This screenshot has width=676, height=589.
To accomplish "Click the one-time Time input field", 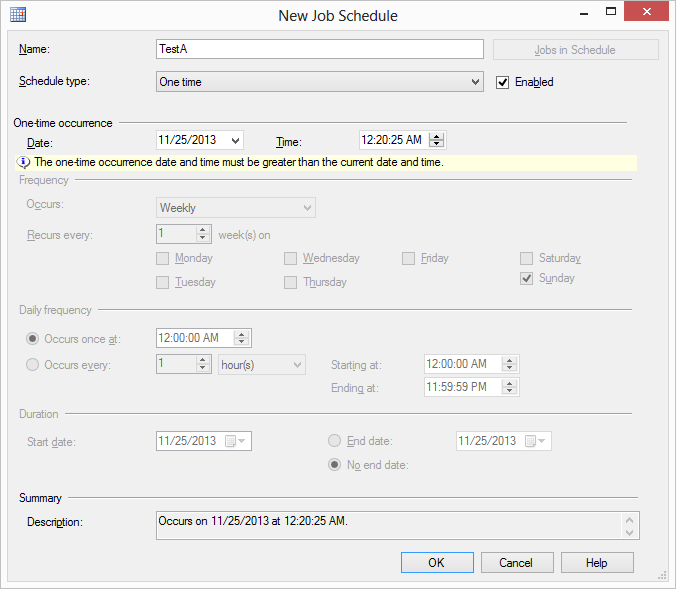I will pyautogui.click(x=394, y=141).
